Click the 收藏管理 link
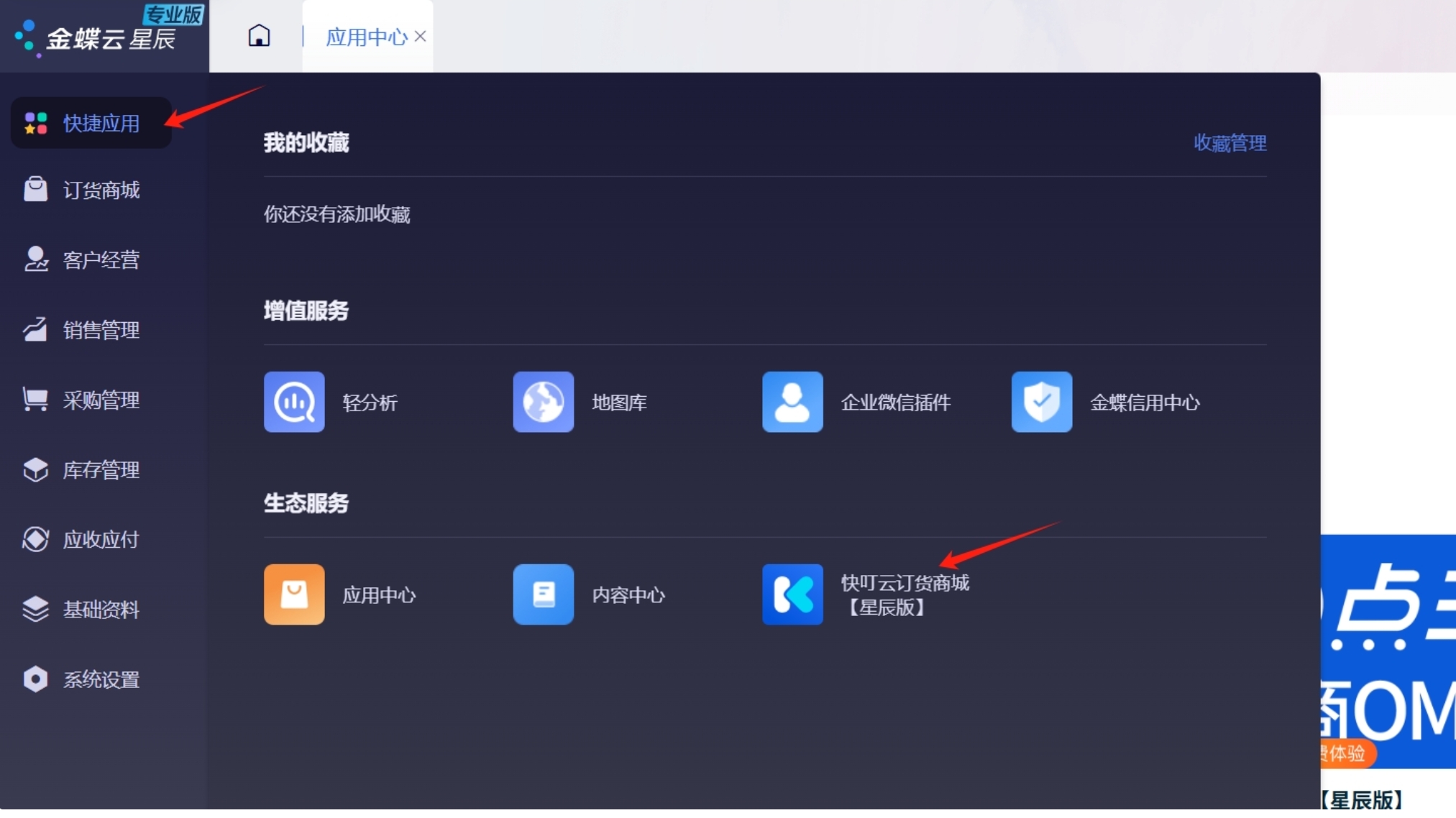This screenshot has width=1456, height=818. tap(1230, 143)
